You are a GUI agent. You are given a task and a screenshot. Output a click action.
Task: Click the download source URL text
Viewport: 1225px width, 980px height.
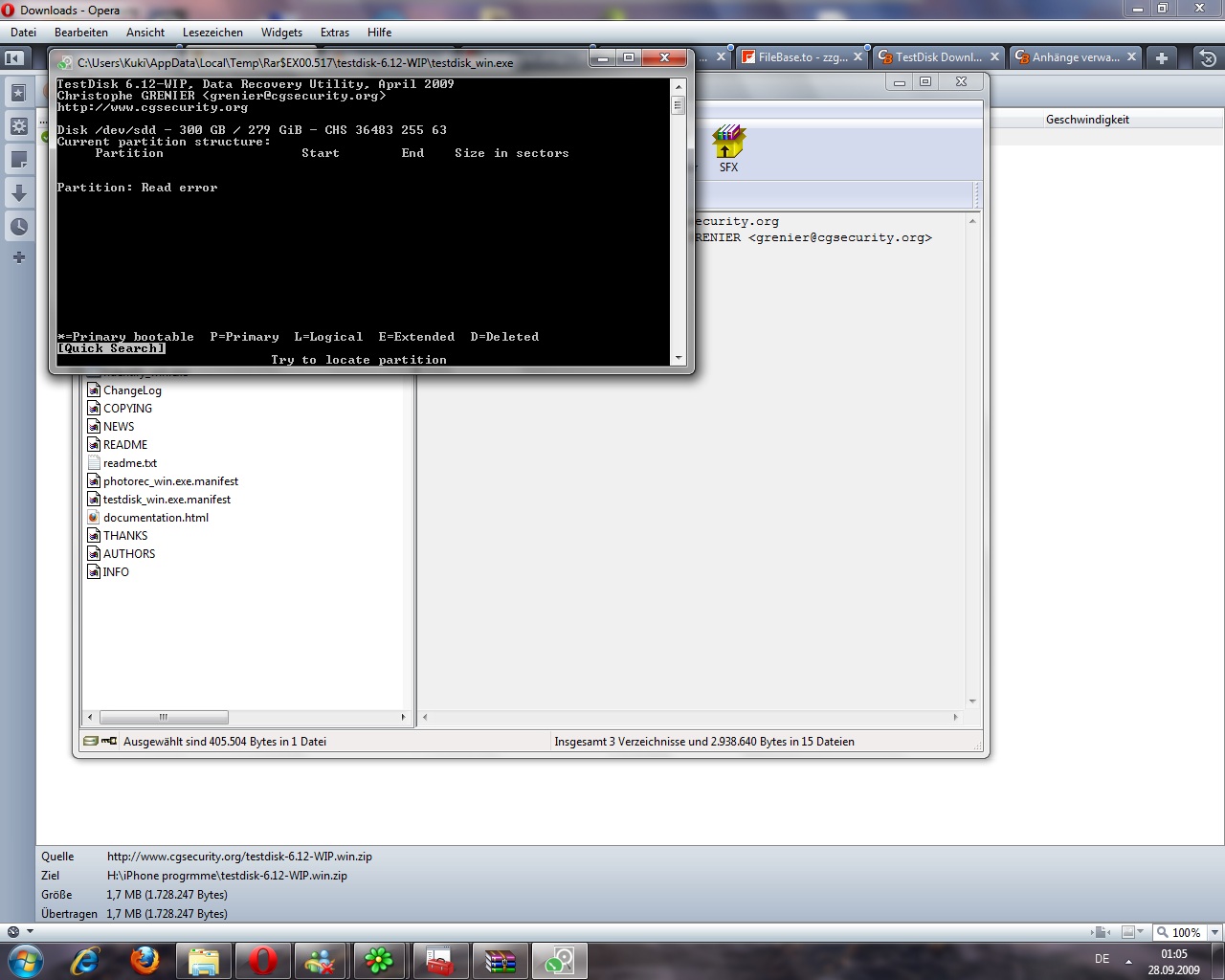(x=239, y=857)
